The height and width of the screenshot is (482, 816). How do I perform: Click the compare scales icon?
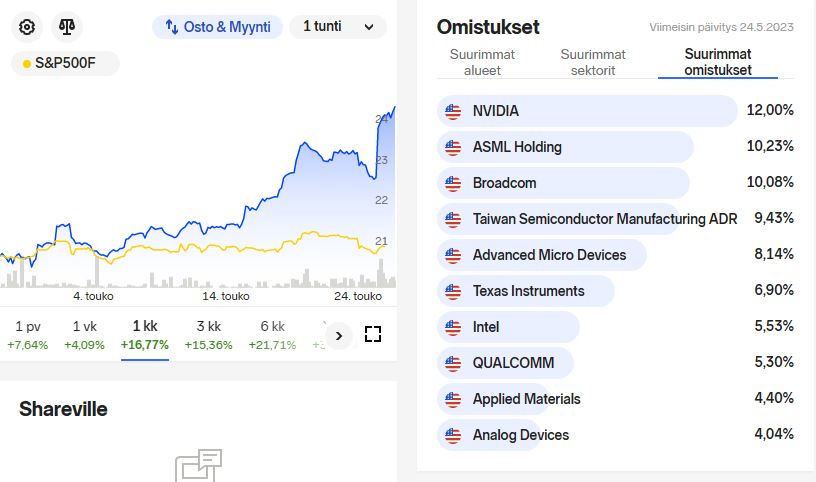point(67,27)
